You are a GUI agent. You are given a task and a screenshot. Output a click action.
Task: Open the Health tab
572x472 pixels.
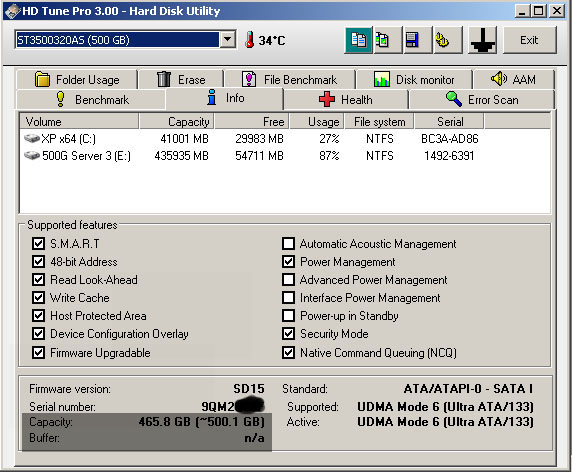click(x=345, y=100)
